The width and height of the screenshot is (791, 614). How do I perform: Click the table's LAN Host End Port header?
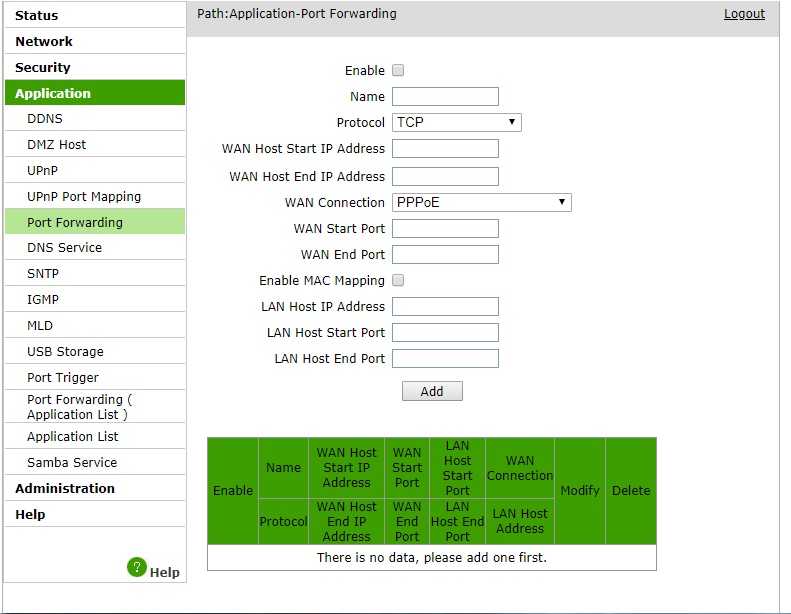click(x=458, y=522)
